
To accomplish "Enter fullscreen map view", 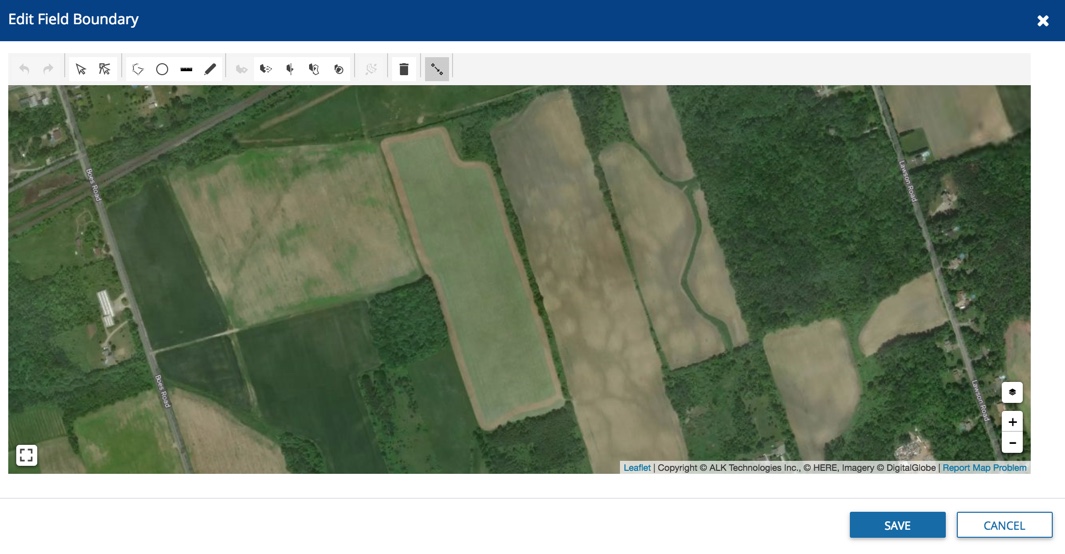I will coord(27,455).
